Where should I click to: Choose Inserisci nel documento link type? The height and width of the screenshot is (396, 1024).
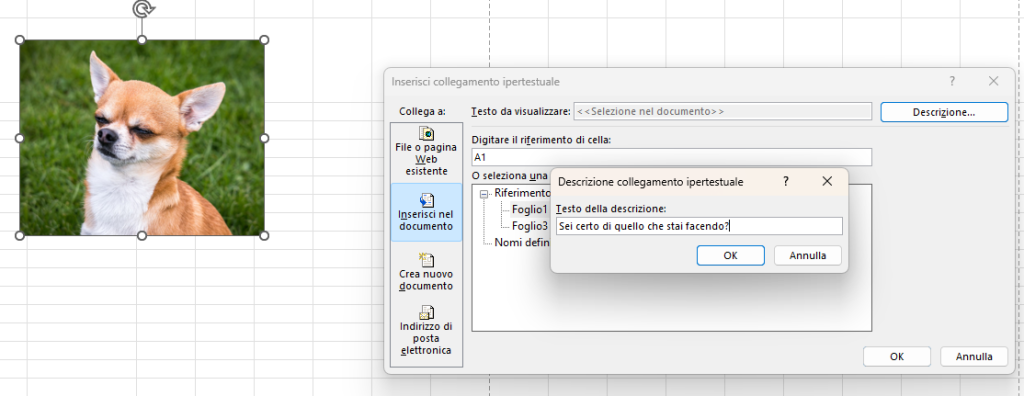tap(426, 212)
